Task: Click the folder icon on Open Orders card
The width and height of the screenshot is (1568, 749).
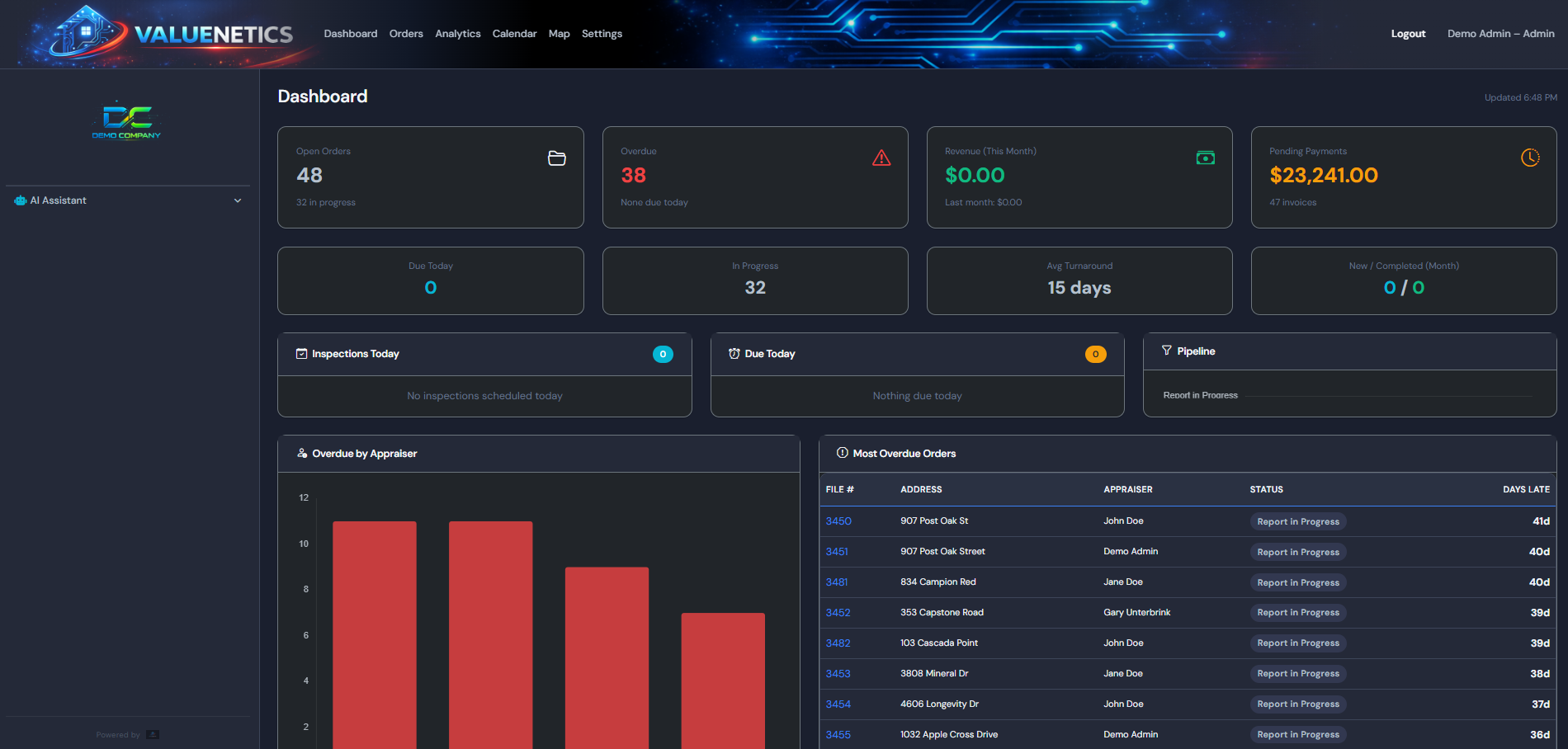Action: [x=558, y=158]
